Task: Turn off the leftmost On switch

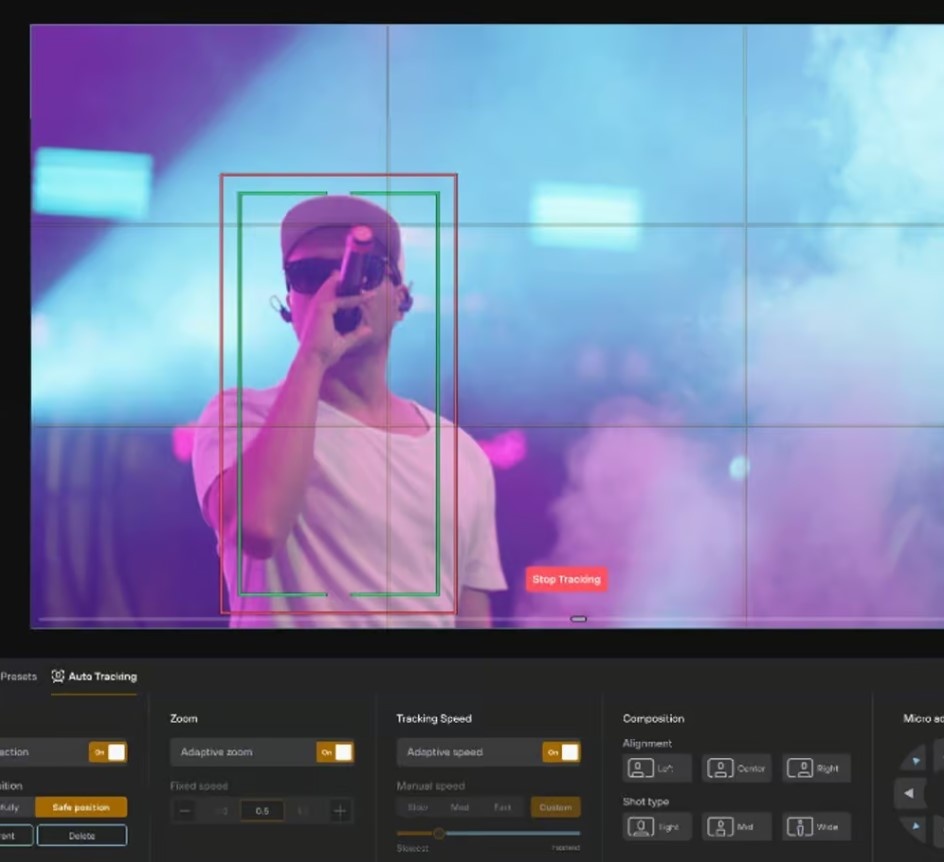Action: pos(108,752)
